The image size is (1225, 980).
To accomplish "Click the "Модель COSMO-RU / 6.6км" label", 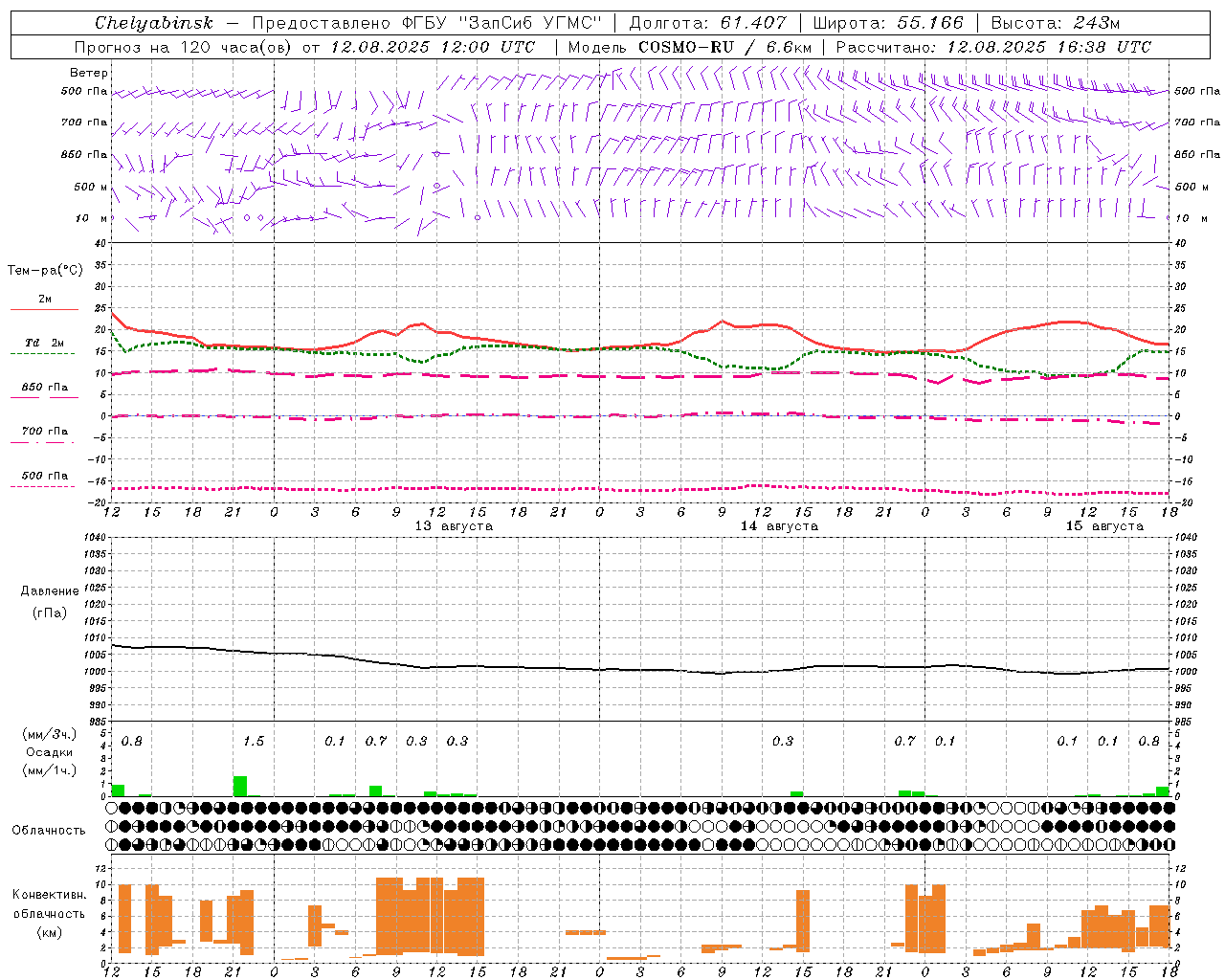I will tap(690, 47).
